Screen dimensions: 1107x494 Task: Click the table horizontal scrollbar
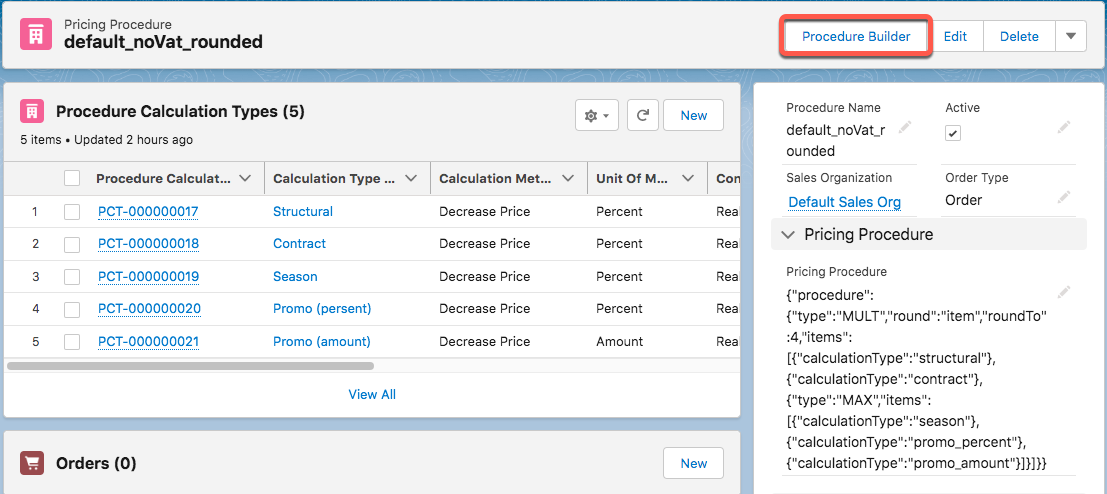pos(190,366)
